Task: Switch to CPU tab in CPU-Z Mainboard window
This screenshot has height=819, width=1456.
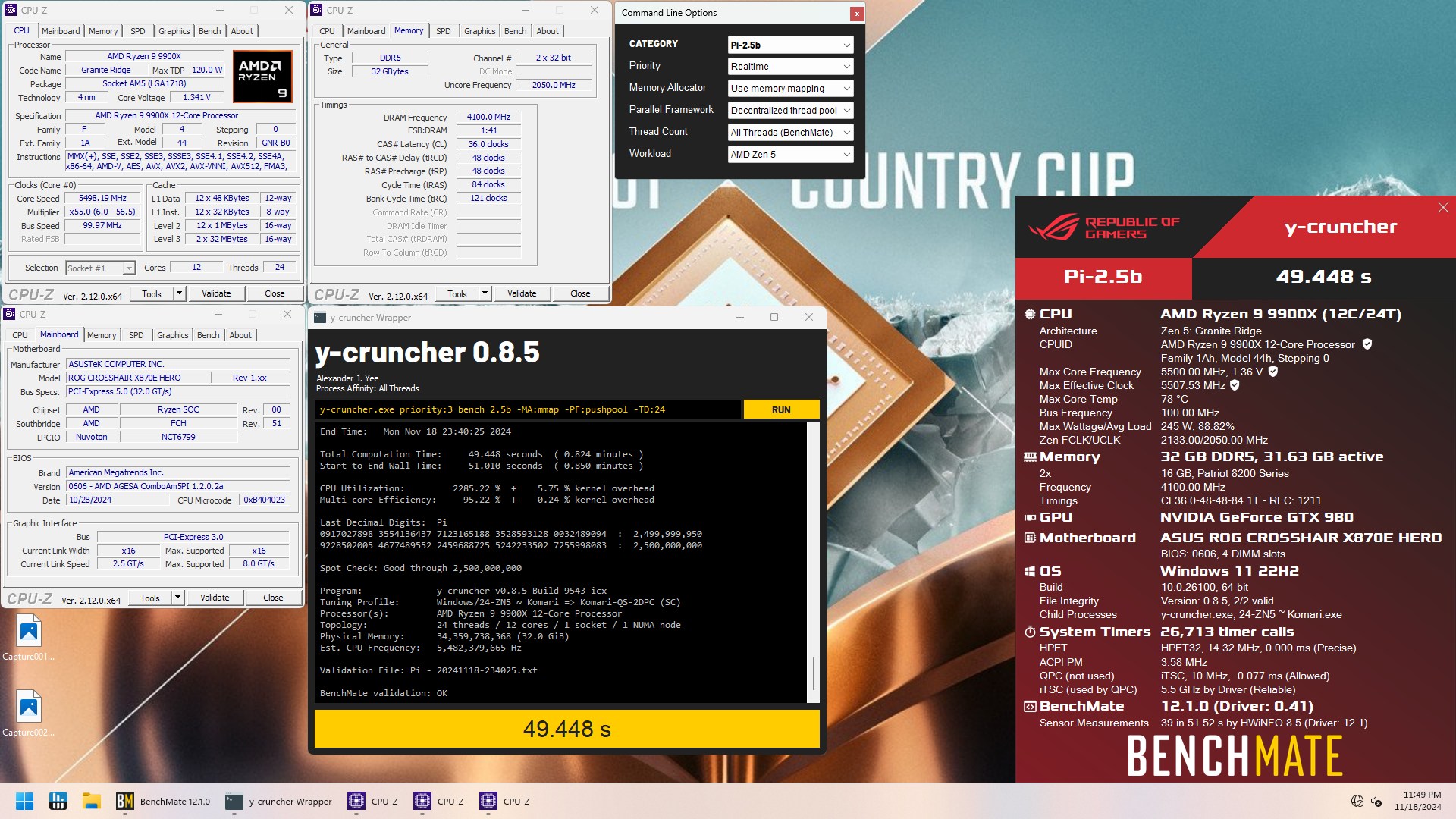Action: pyautogui.click(x=20, y=335)
